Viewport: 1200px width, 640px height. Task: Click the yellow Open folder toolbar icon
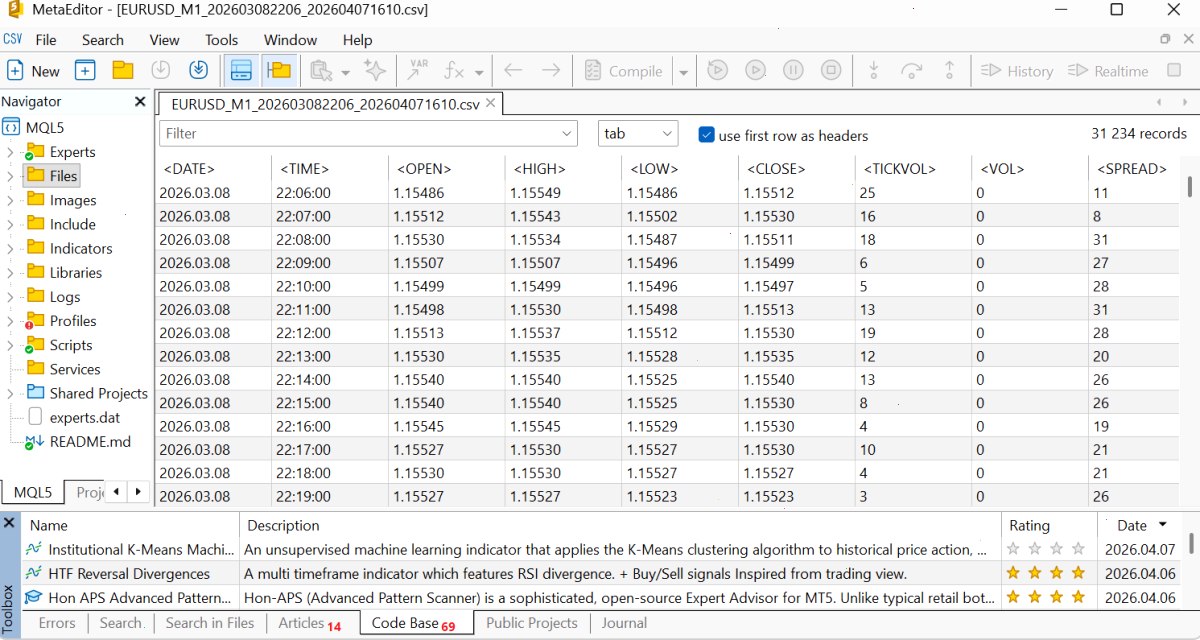(123, 71)
